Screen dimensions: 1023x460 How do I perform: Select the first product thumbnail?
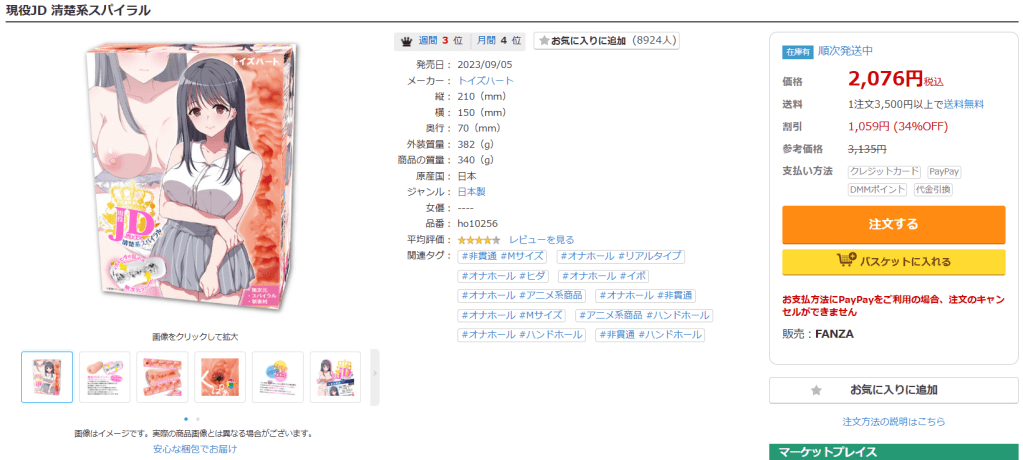[x=47, y=377]
